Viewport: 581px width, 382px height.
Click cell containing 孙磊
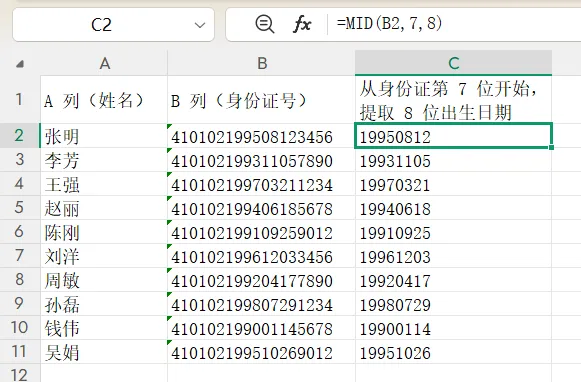point(104,304)
